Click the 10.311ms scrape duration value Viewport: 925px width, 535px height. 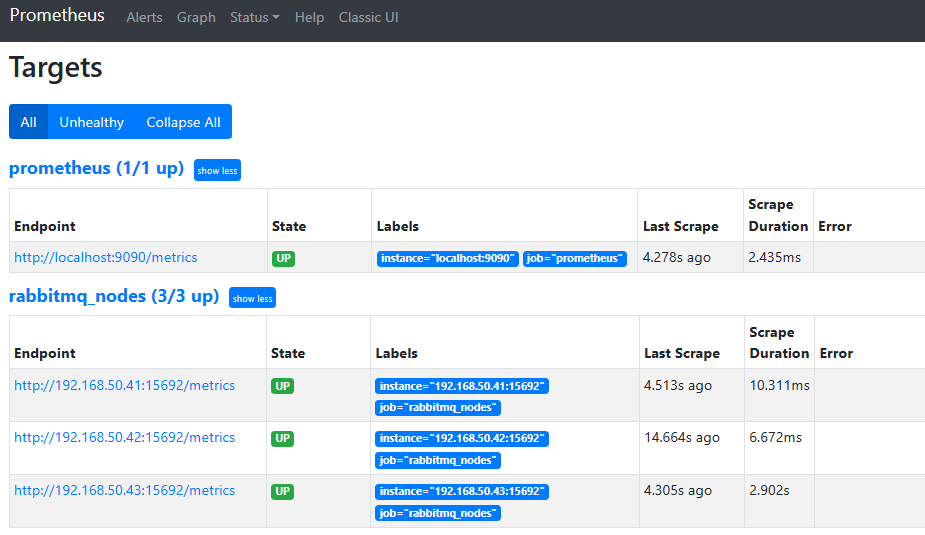tap(779, 386)
